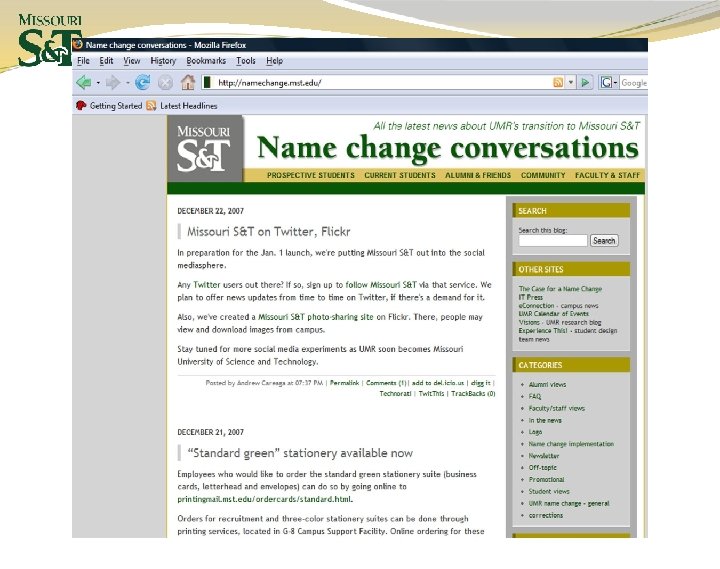The width and height of the screenshot is (720, 569).
Task: Click the Google search engine icon
Action: pyautogui.click(x=606, y=83)
